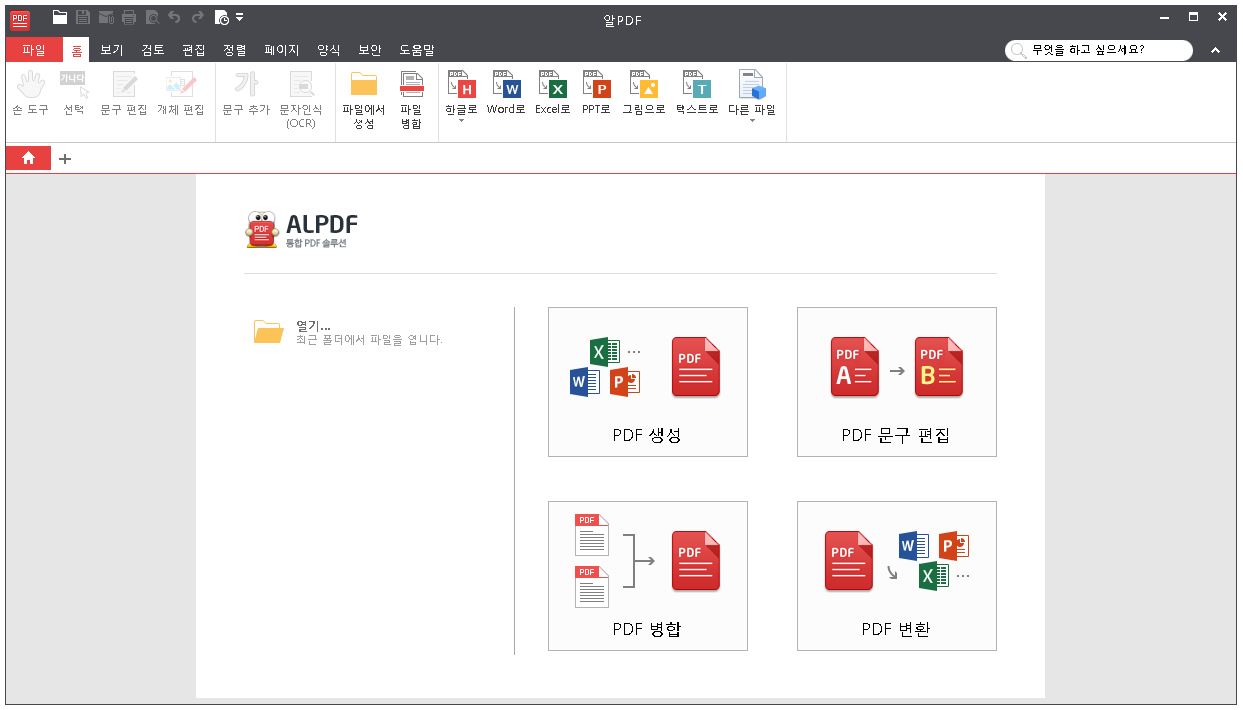Click the 무엇을 하고 싶으세요? search field
The image size is (1243, 710).
pos(1099,50)
